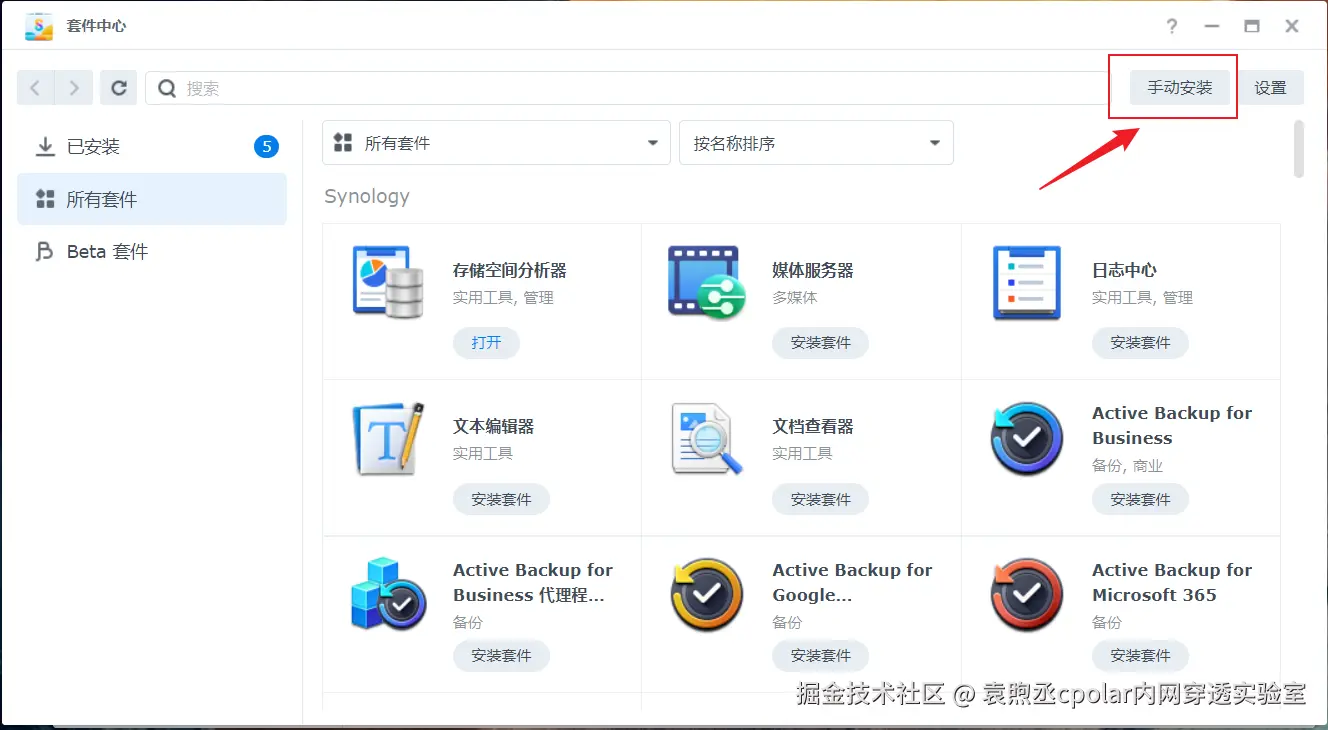Click the Active Backup for Business 代理程 icon
The image size is (1328, 730).
click(x=388, y=595)
